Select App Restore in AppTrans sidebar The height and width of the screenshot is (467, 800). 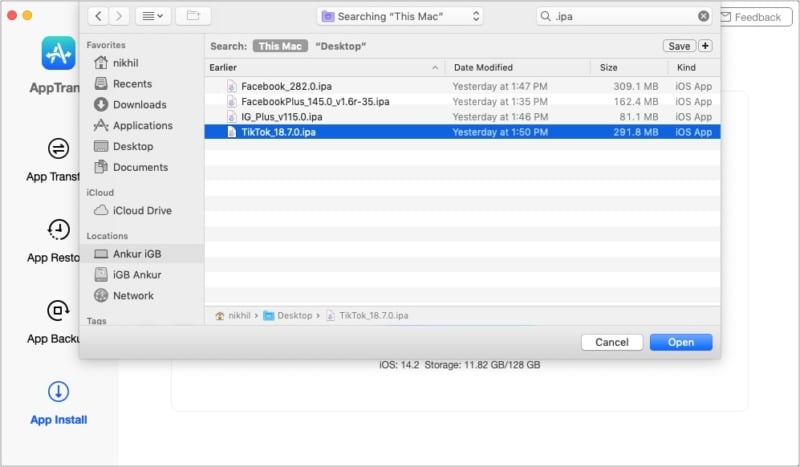point(54,241)
